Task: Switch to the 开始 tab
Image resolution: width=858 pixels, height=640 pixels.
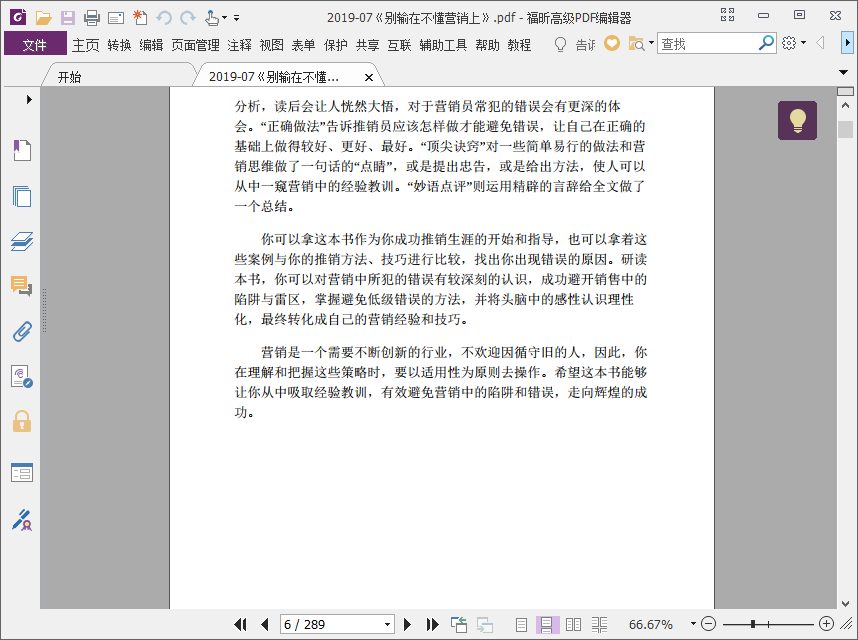Action: [x=70, y=77]
